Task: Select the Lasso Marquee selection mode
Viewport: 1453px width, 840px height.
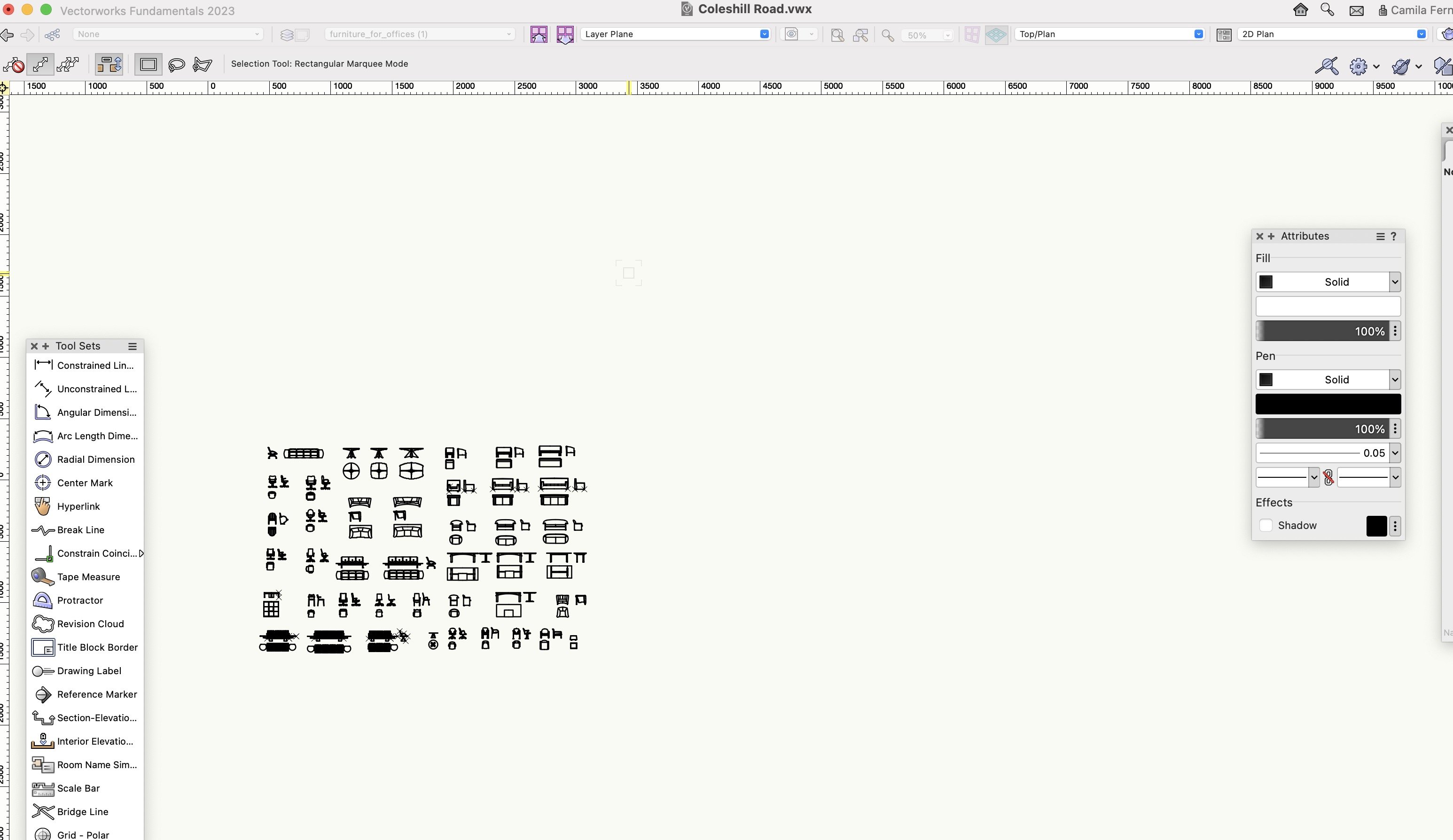Action: click(x=176, y=64)
